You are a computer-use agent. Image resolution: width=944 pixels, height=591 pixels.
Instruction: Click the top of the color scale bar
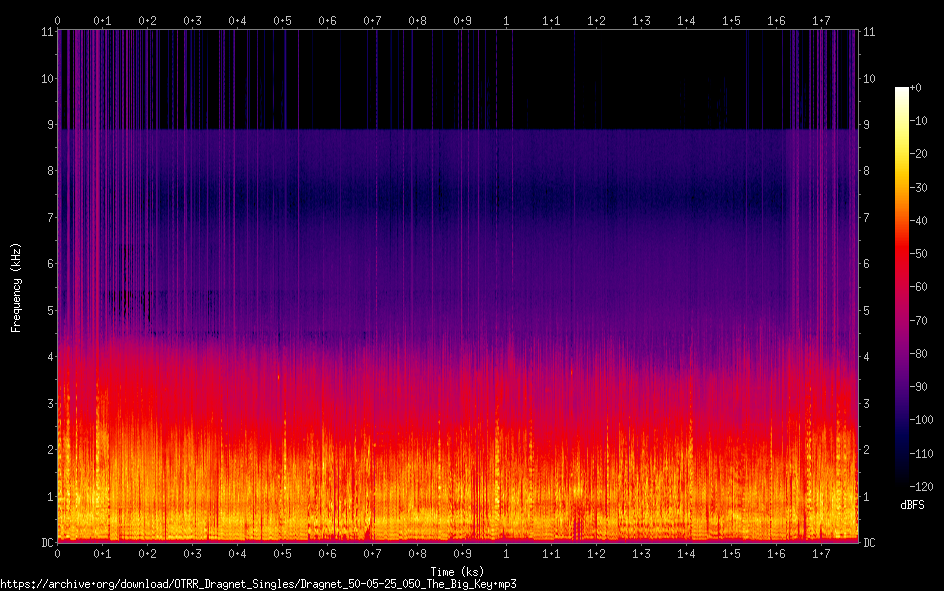(902, 90)
